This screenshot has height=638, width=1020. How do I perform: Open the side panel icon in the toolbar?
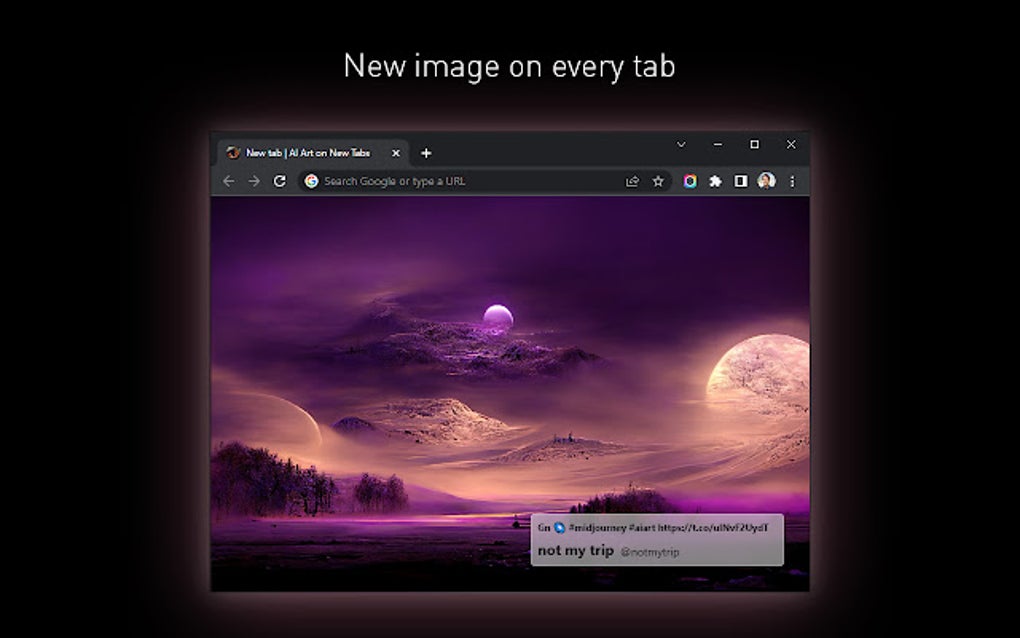(740, 181)
